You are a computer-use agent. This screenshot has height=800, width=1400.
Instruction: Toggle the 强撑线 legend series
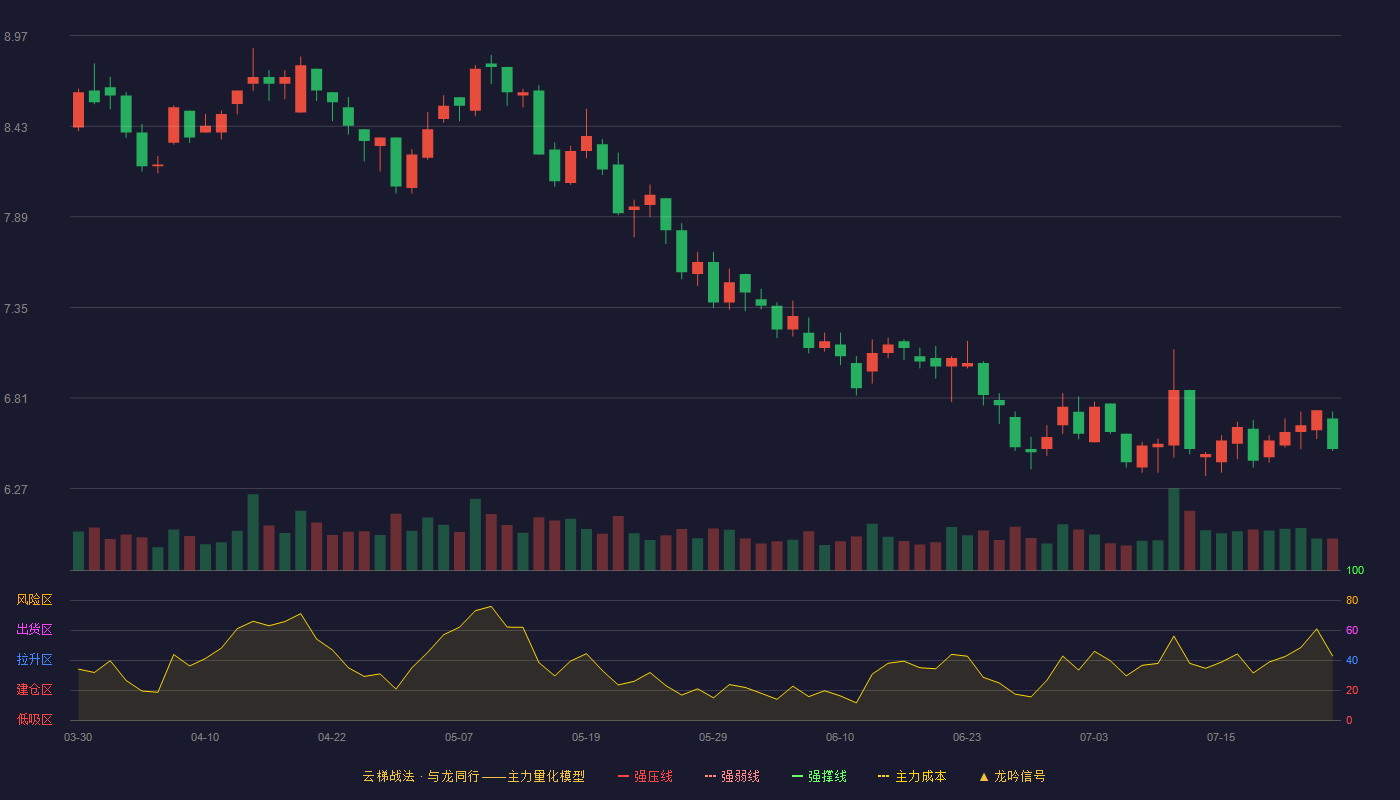(x=819, y=776)
